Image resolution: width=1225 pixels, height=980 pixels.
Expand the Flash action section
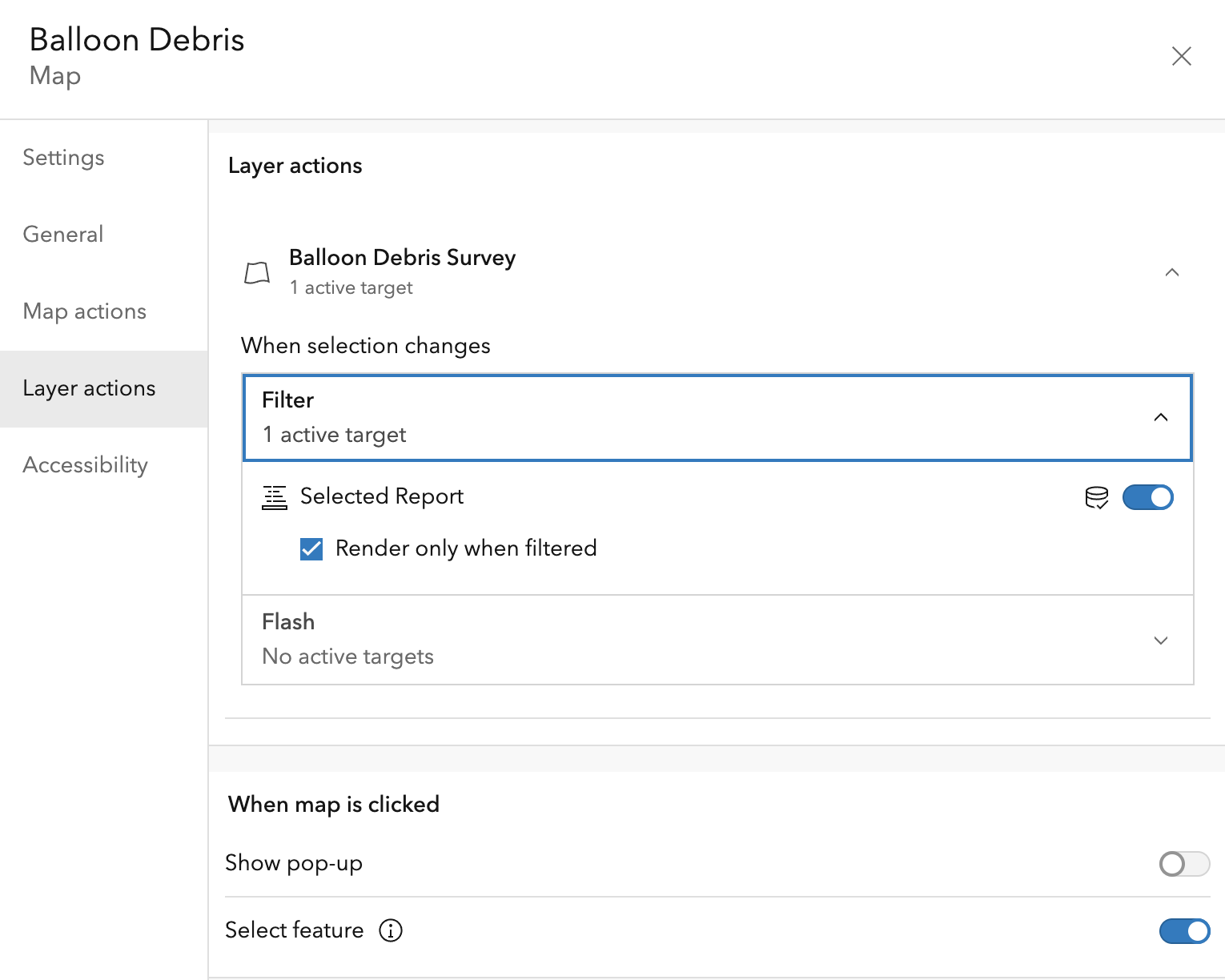click(x=1161, y=641)
